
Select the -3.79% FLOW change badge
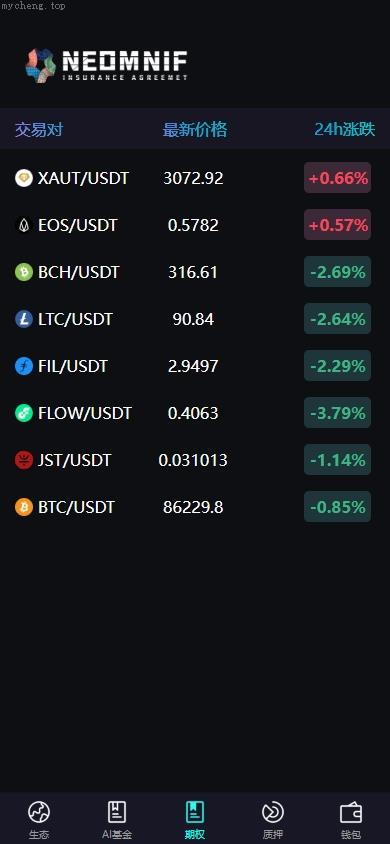[337, 413]
